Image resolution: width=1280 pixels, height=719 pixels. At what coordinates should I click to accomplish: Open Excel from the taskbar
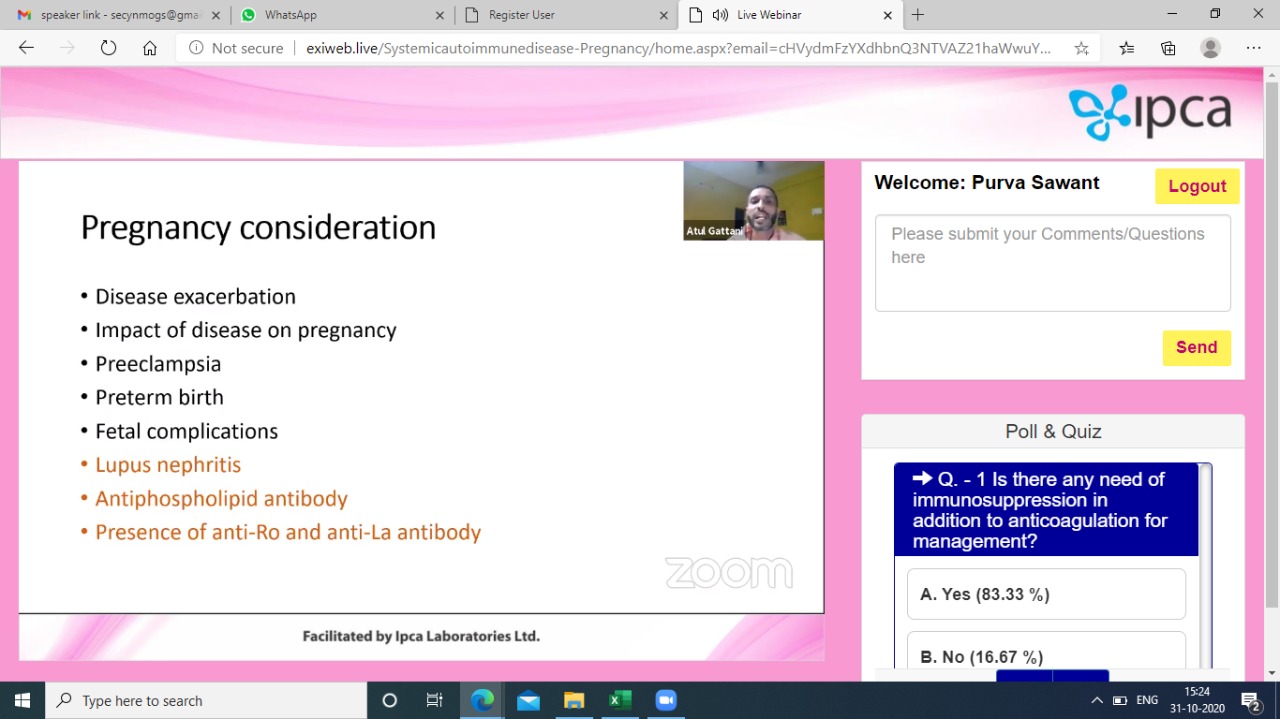620,700
